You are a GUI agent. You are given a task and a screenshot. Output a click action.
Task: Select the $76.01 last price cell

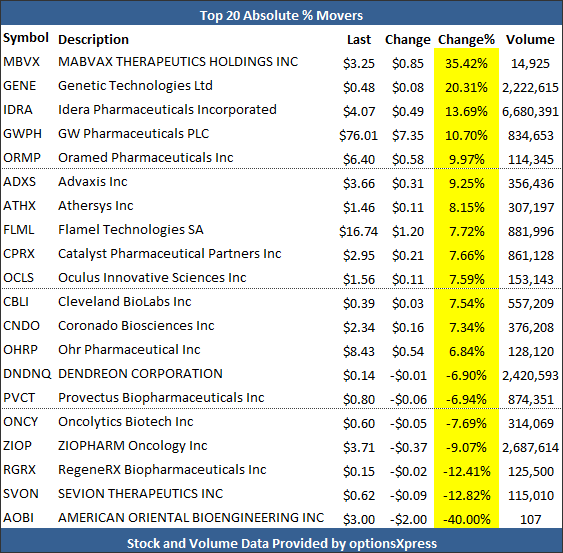click(x=358, y=136)
